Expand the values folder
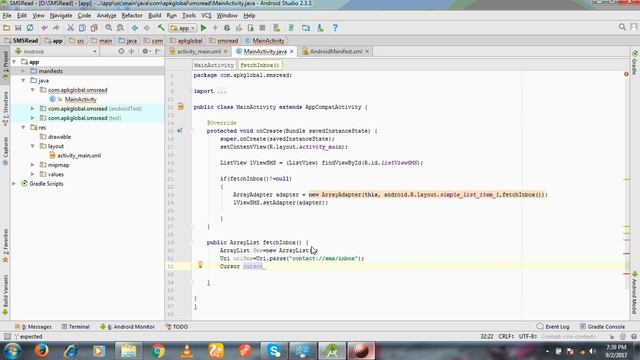640x360 pixels. [33, 174]
